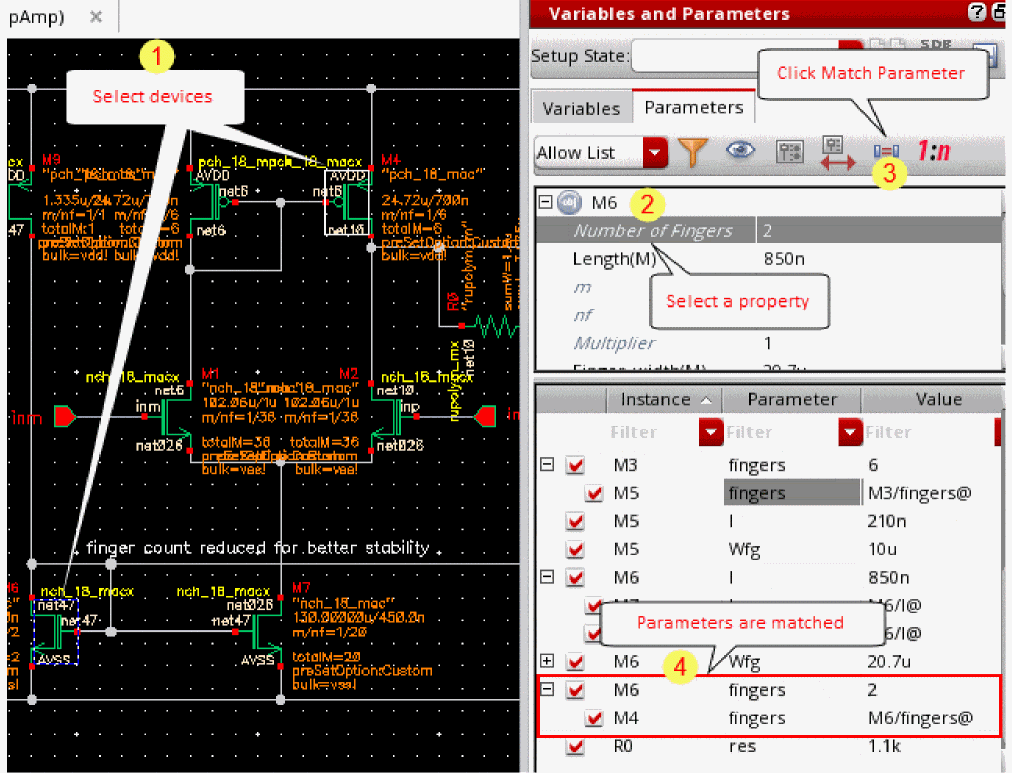The image size is (1012, 773).
Task: Open the Instance column filter dropdown
Action: tap(710, 433)
